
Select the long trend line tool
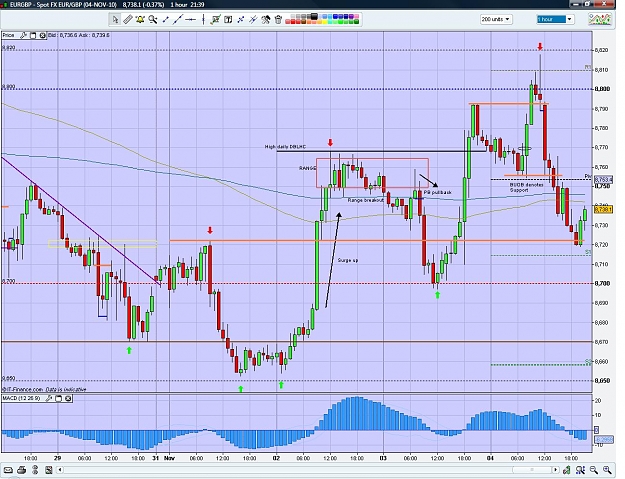tap(177, 19)
